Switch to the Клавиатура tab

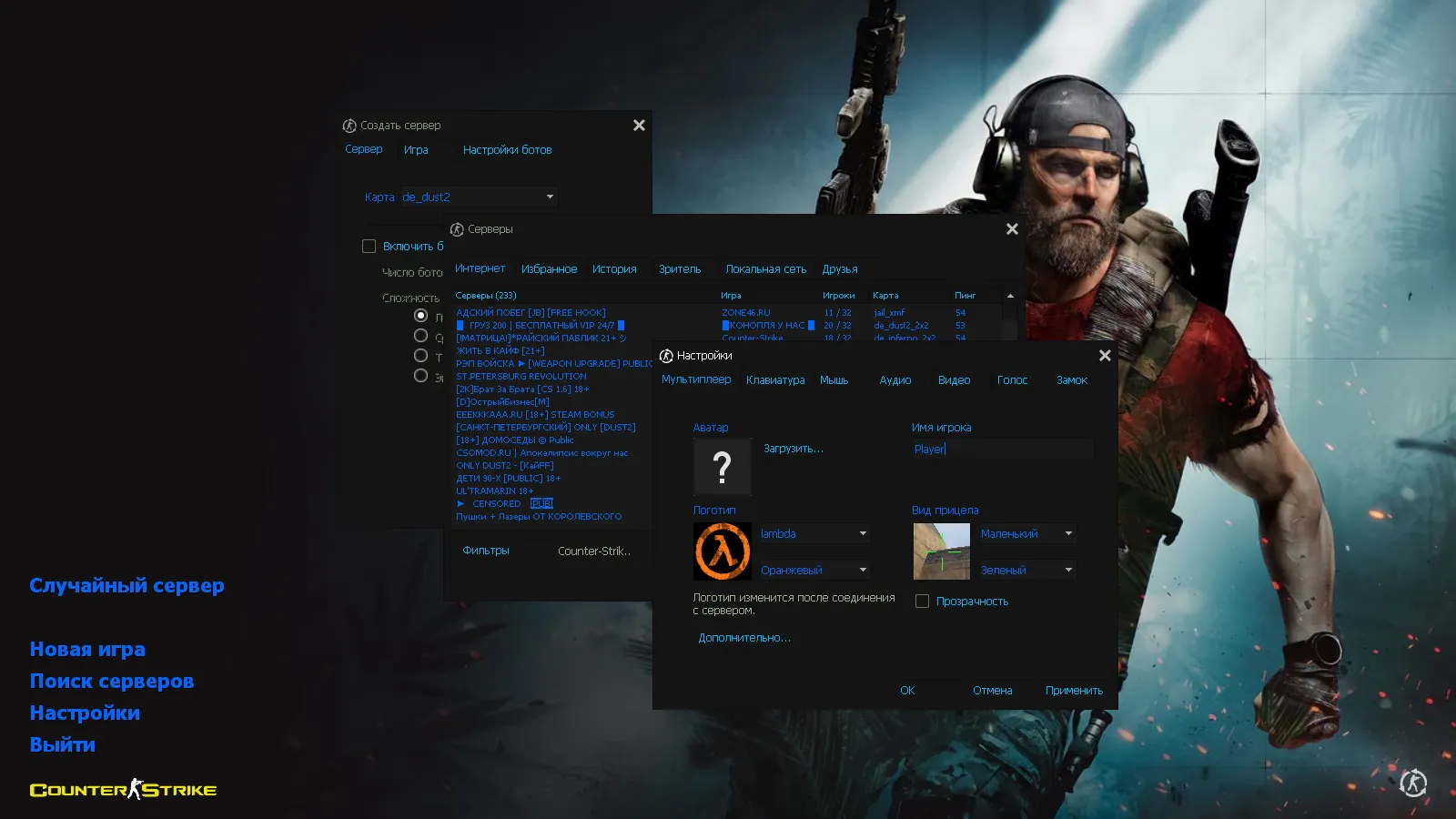pos(775,380)
